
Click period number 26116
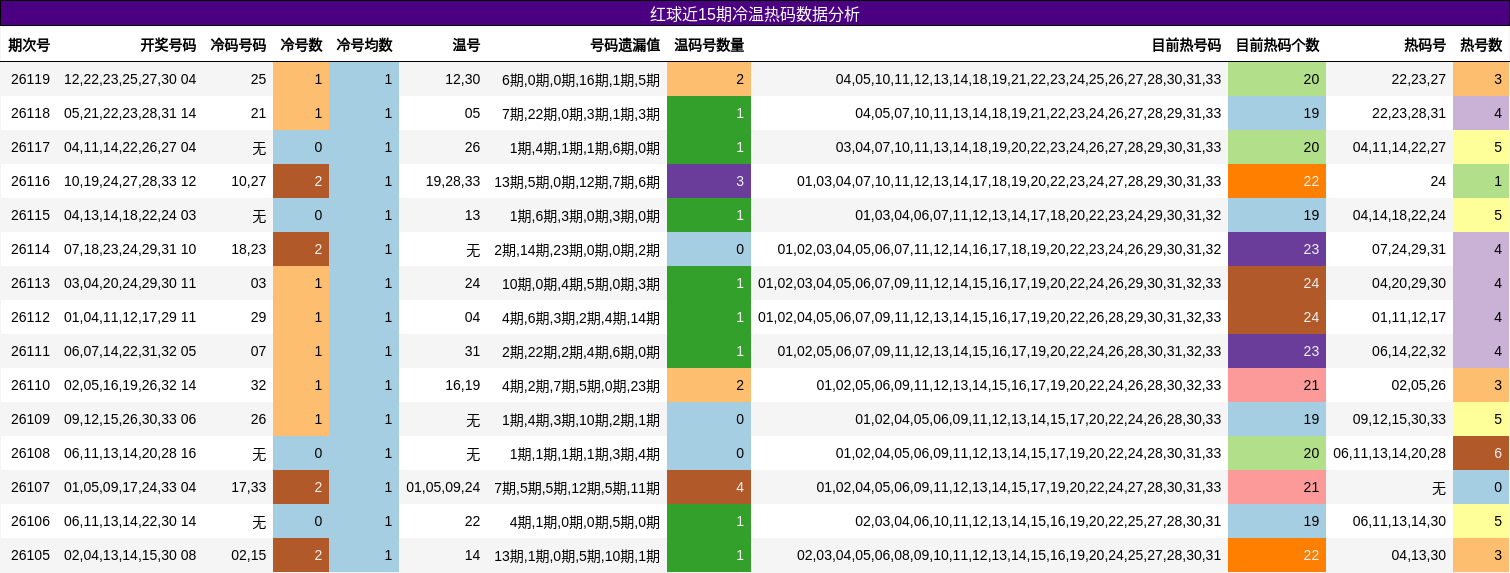(x=30, y=181)
